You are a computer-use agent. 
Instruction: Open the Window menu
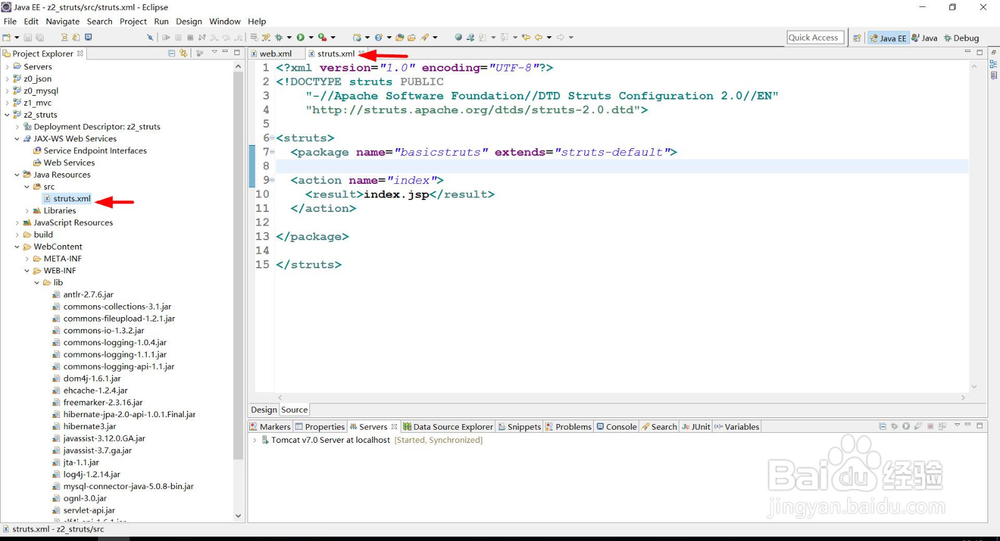224,21
